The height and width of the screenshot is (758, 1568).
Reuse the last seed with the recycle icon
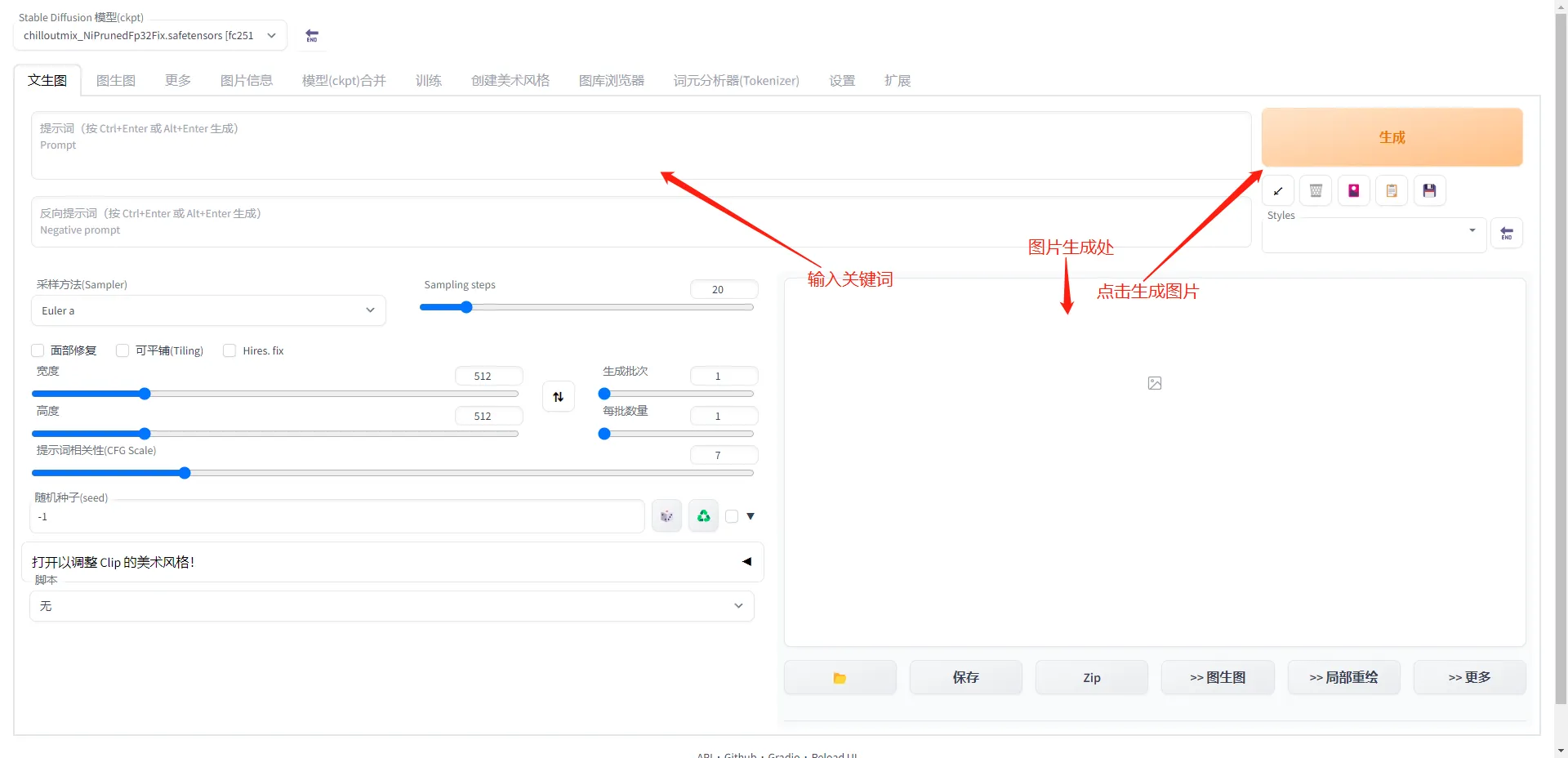(x=703, y=516)
